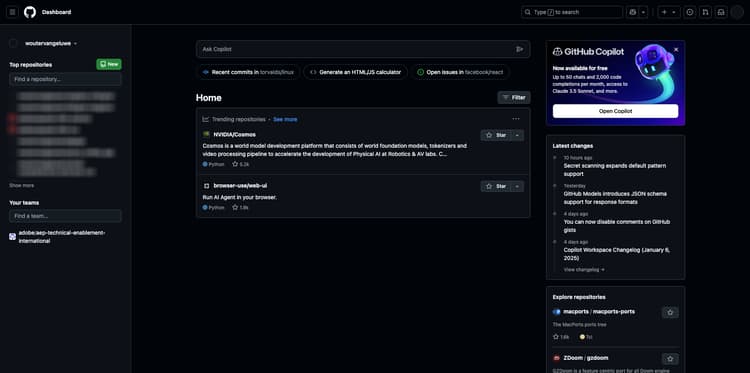This screenshot has width=750, height=373.
Task: Create a New repository button
Action: (x=109, y=64)
